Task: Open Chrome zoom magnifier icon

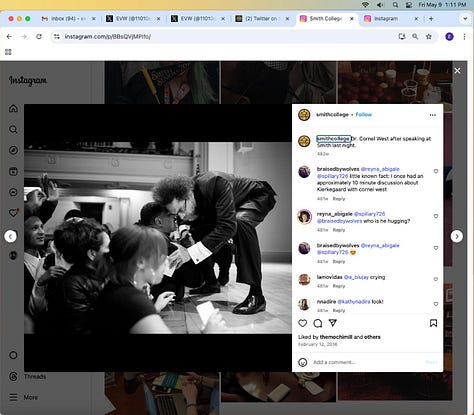Action: click(415, 36)
